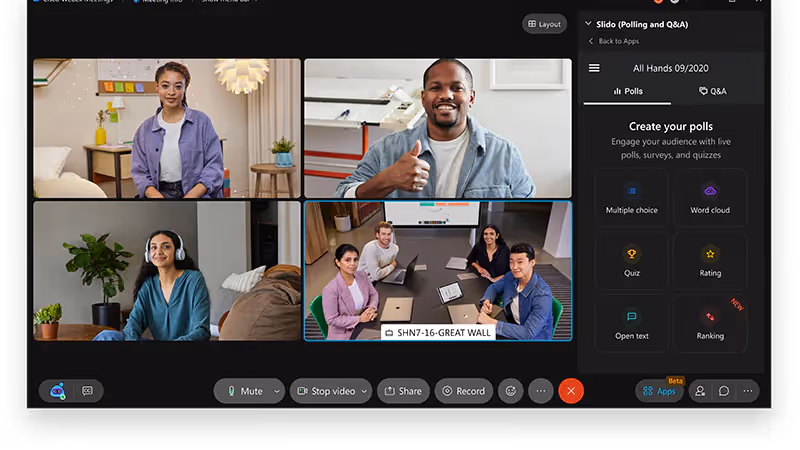Stop video camera button

click(x=326, y=391)
